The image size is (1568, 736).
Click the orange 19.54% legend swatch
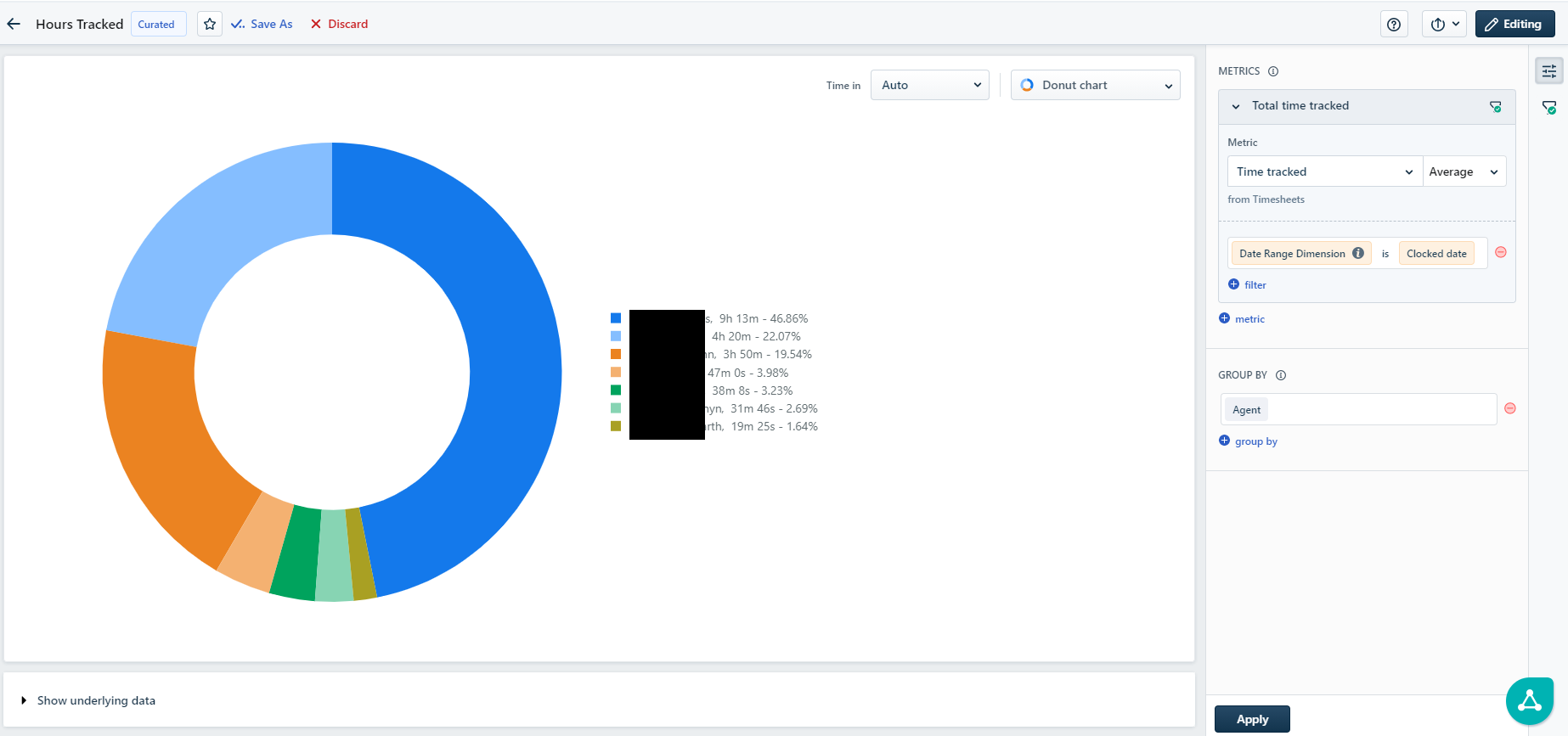pos(616,354)
